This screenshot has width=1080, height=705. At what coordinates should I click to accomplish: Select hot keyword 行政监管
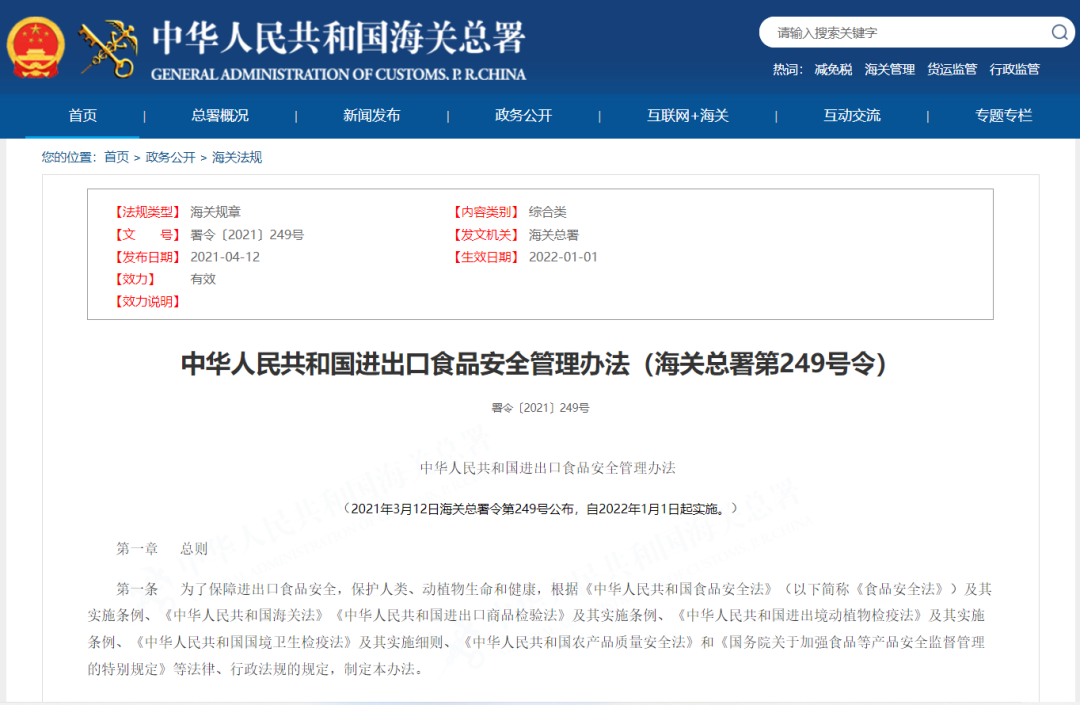tap(1014, 69)
